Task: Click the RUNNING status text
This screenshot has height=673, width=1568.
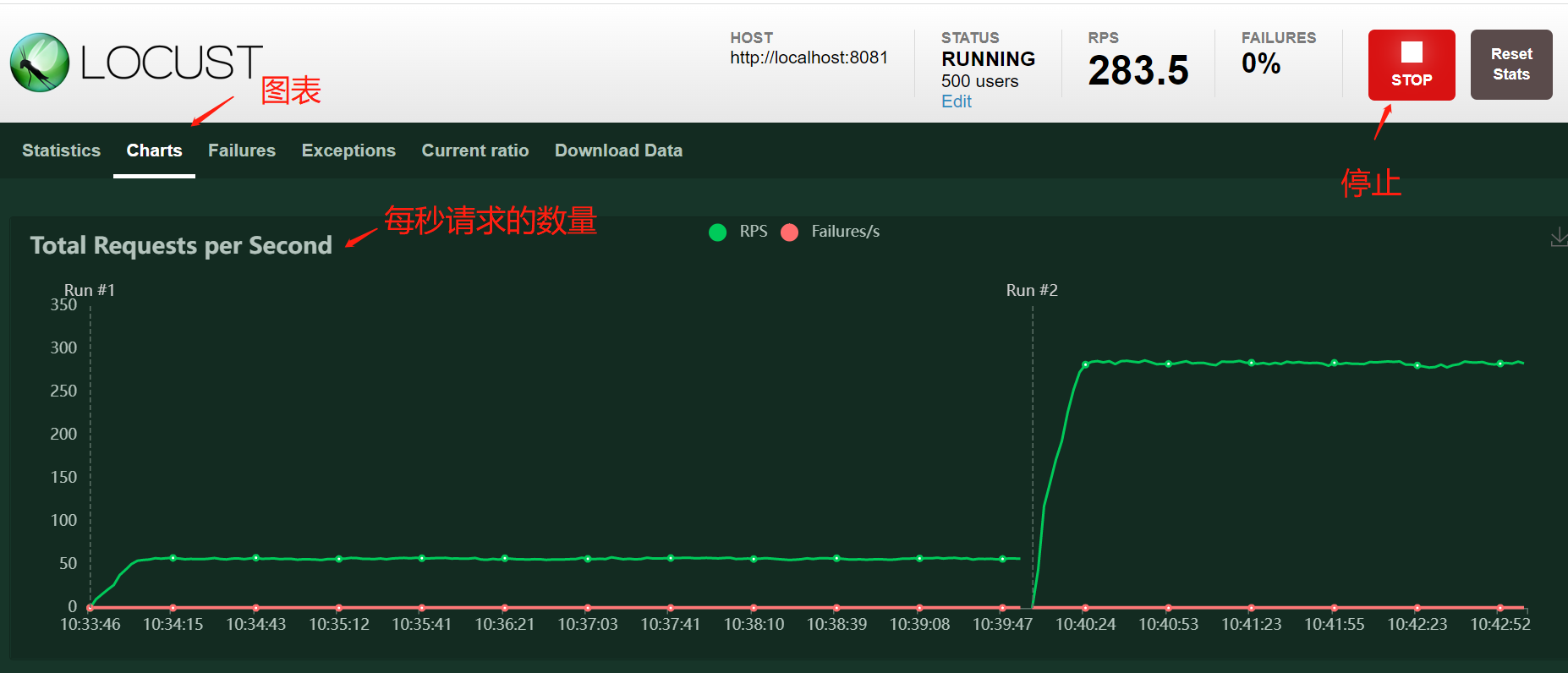Action: [989, 59]
